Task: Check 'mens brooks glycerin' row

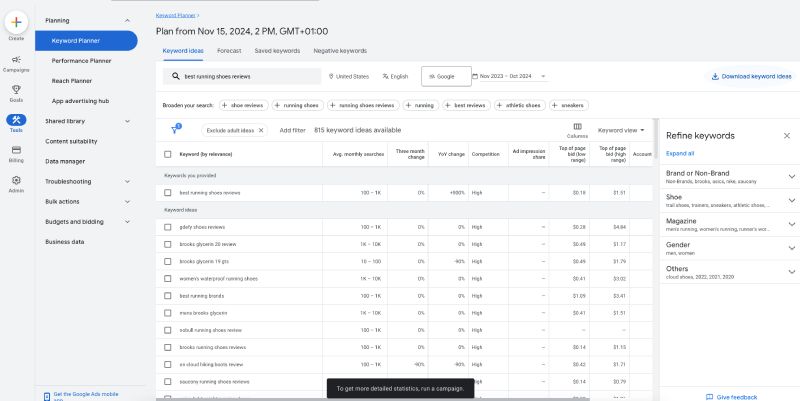Action: 167,313
